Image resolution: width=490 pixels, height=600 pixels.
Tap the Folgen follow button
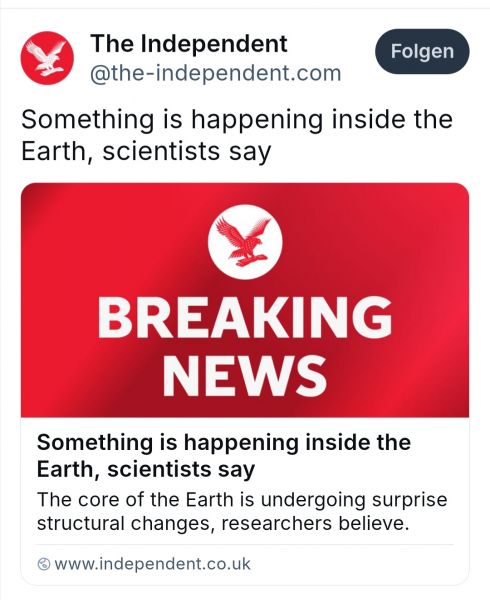point(422,51)
